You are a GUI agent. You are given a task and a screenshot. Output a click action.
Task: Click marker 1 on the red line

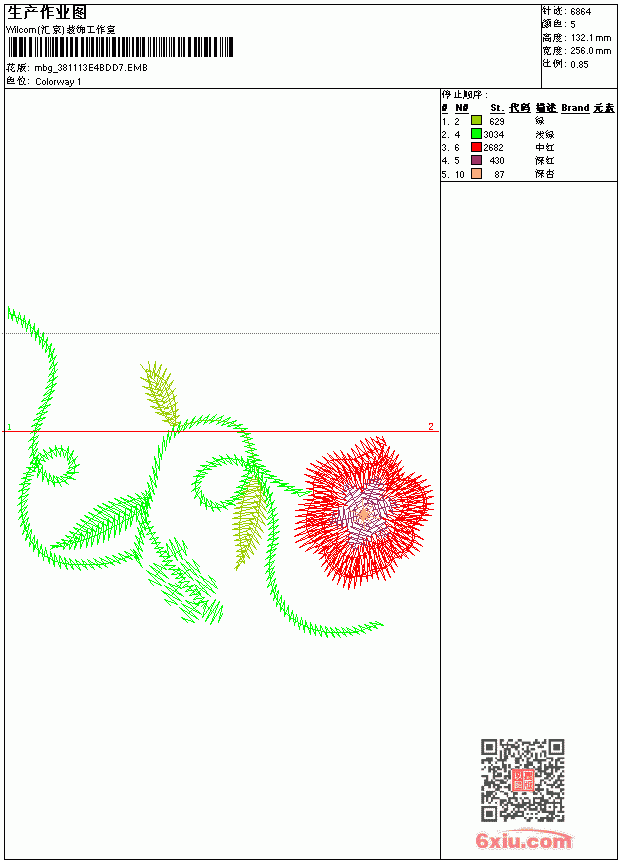[9, 427]
